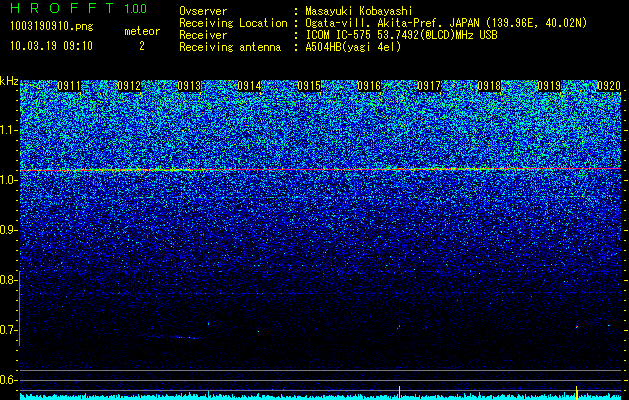Click the 0920 time marker
629x400 pixels.
pyautogui.click(x=609, y=86)
